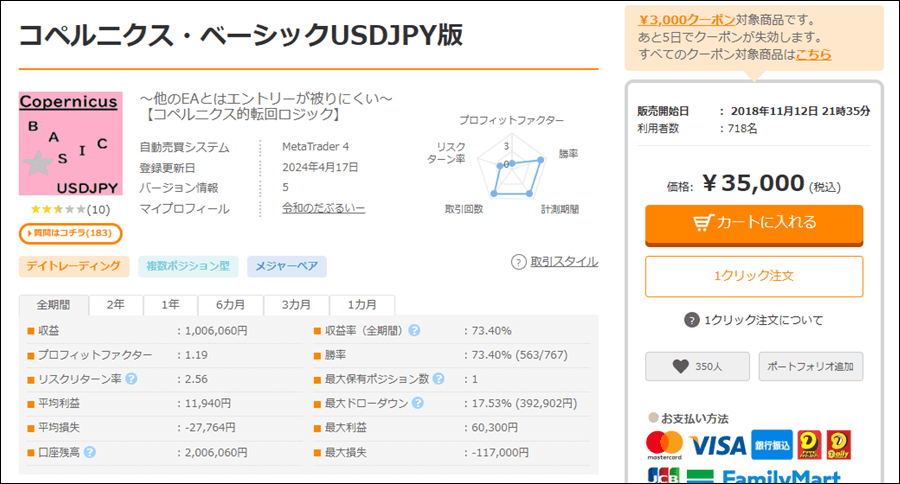Click the heart favorite button showing 350人

[697, 366]
